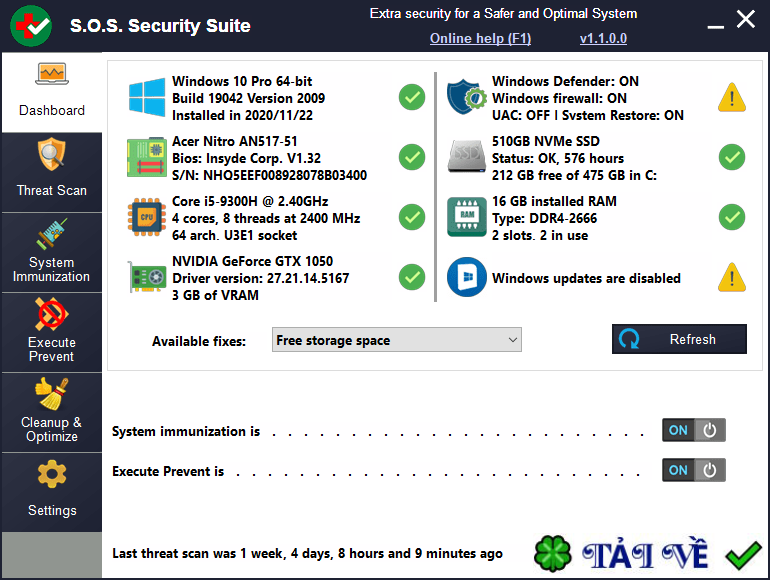Click the v1.1.0.0 version link

pyautogui.click(x=603, y=38)
